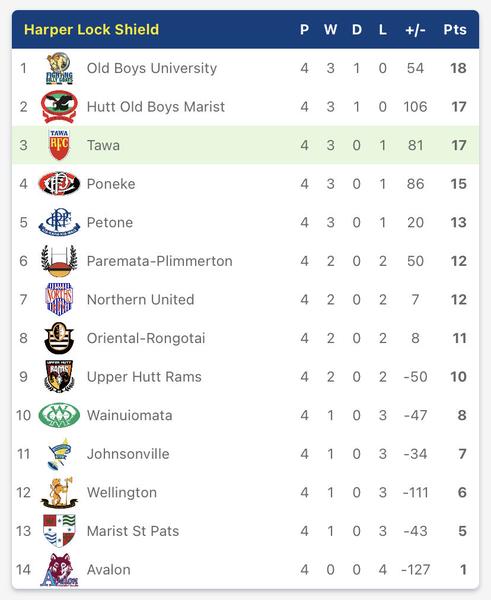Click the Wellington team name
Image resolution: width=491 pixels, height=600 pixels.
click(122, 492)
